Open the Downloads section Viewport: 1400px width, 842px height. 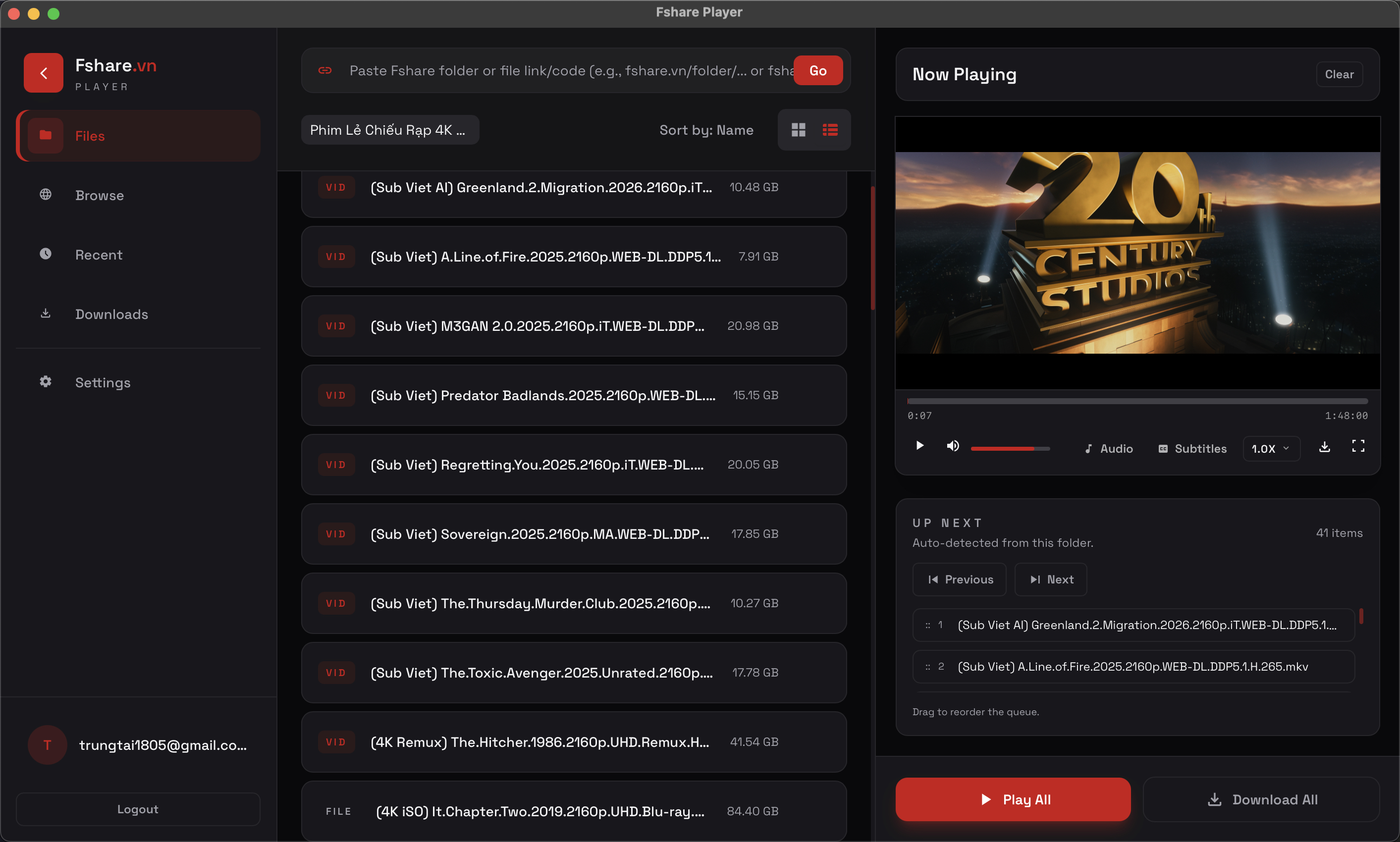[111, 314]
